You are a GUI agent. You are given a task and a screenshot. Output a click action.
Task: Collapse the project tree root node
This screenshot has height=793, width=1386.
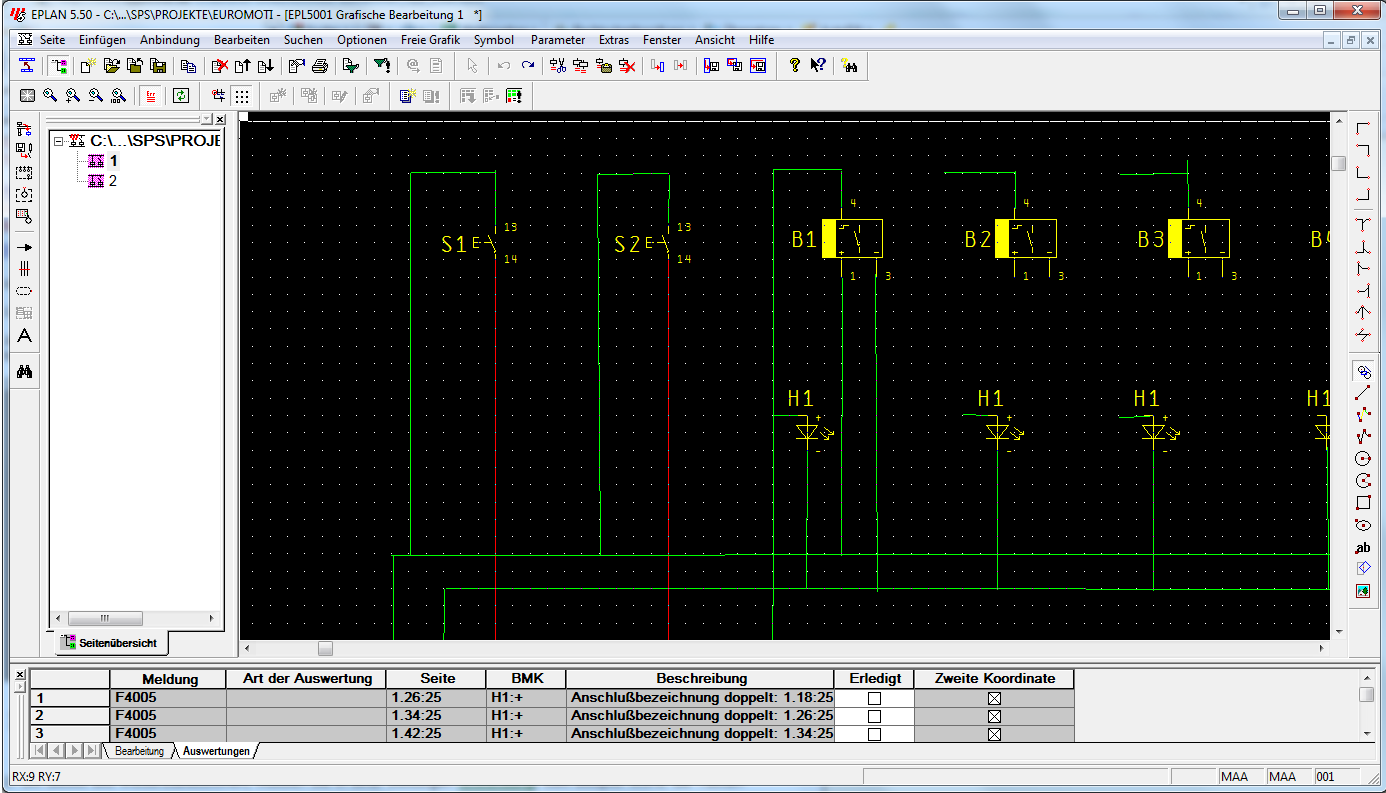[x=59, y=142]
